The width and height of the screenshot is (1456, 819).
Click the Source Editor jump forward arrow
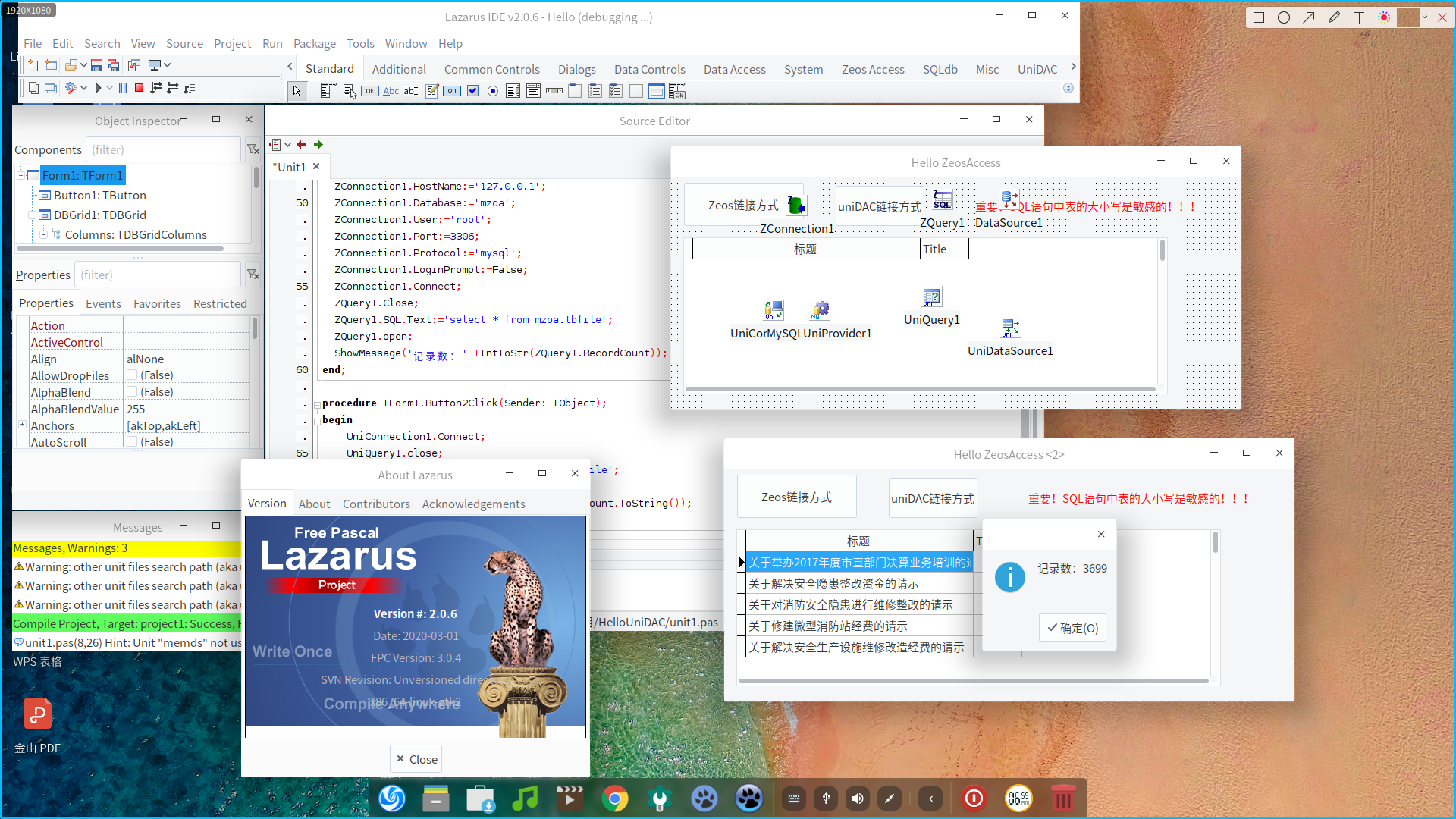pos(318,144)
